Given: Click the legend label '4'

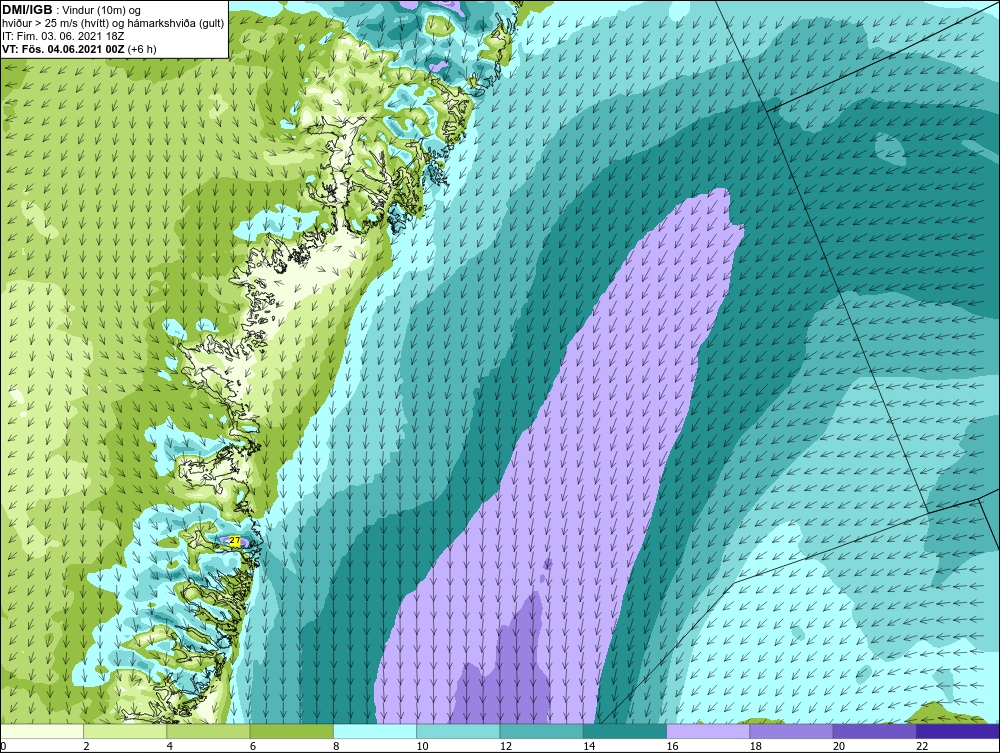Looking at the screenshot, I should tap(170, 747).
